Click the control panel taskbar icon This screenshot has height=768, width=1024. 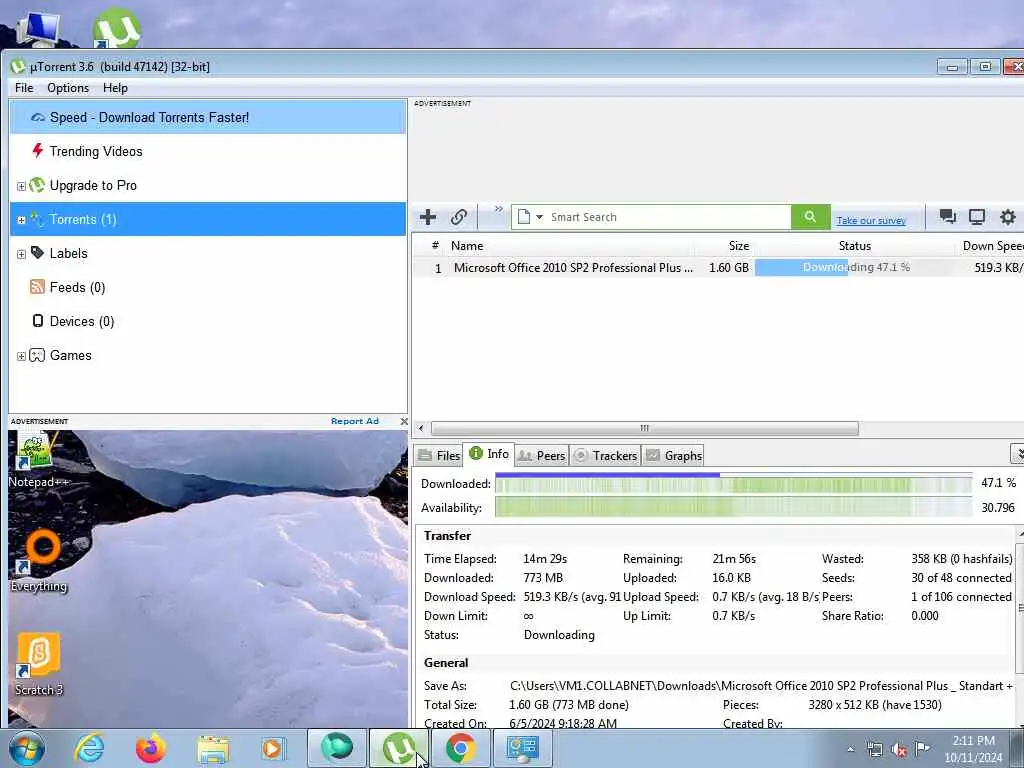[522, 748]
